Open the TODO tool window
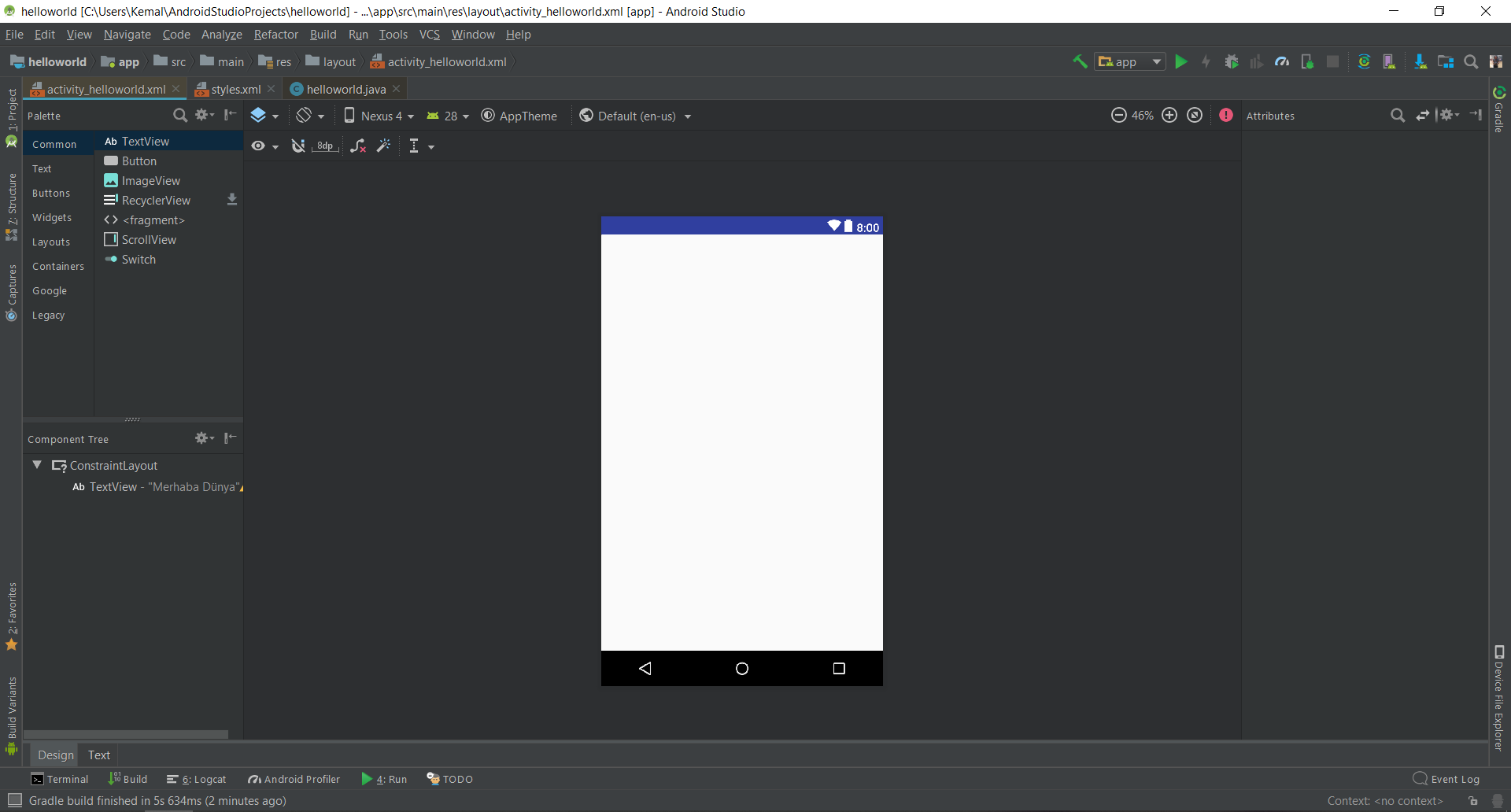The height and width of the screenshot is (812, 1511). click(449, 779)
